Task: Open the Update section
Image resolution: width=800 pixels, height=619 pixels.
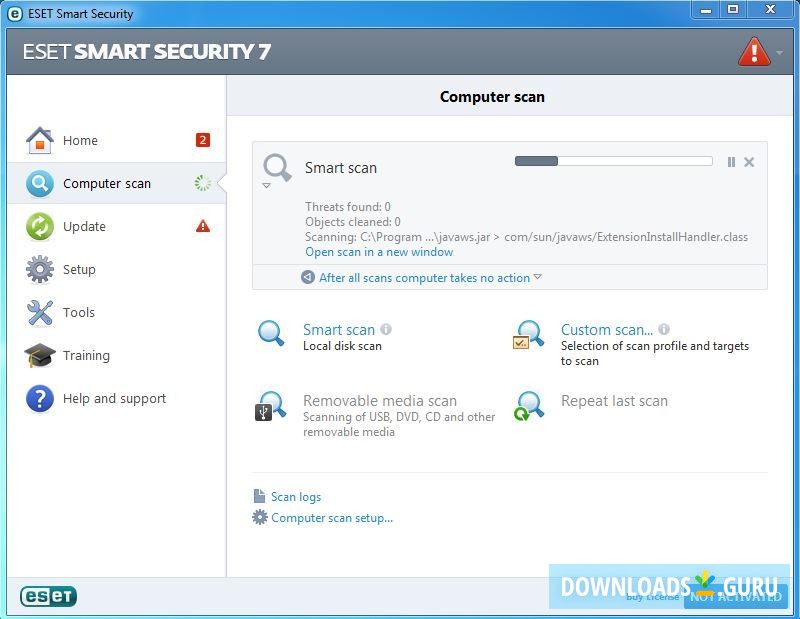Action: pyautogui.click(x=117, y=227)
